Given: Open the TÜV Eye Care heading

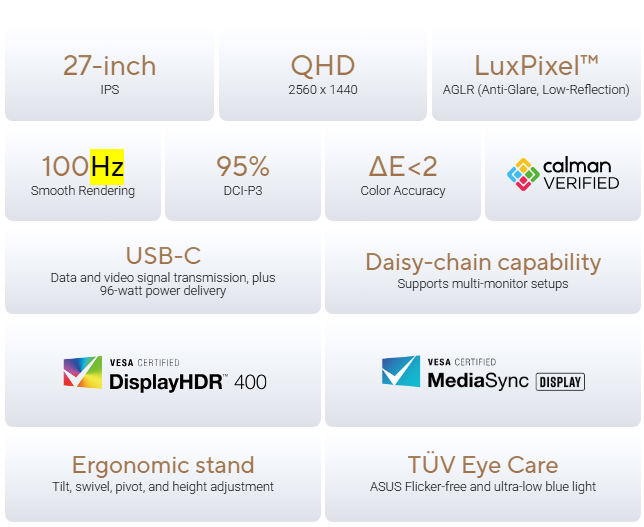Looking at the screenshot, I should (x=482, y=465).
